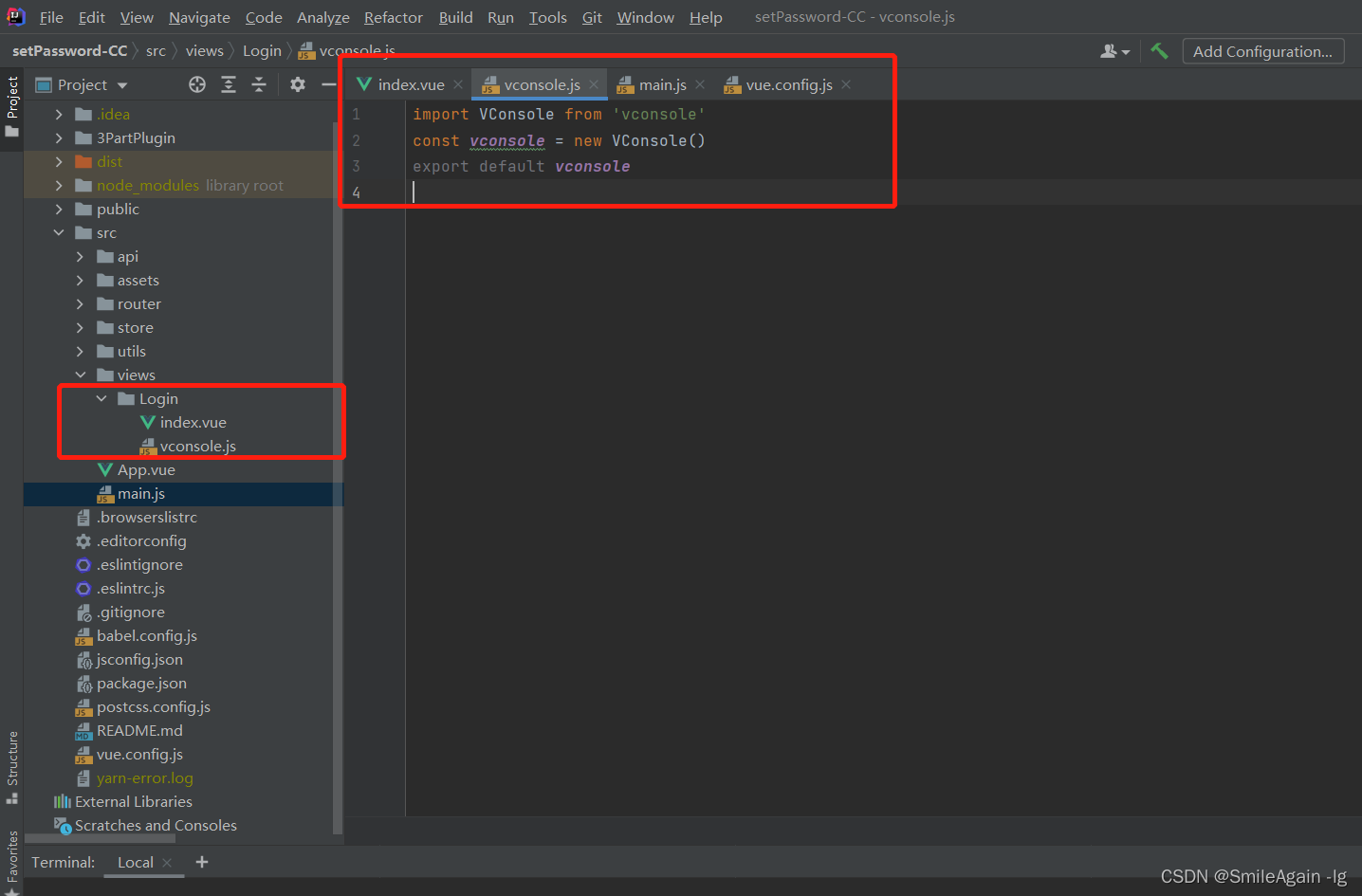Open Project panel options via gear icon

click(x=297, y=84)
